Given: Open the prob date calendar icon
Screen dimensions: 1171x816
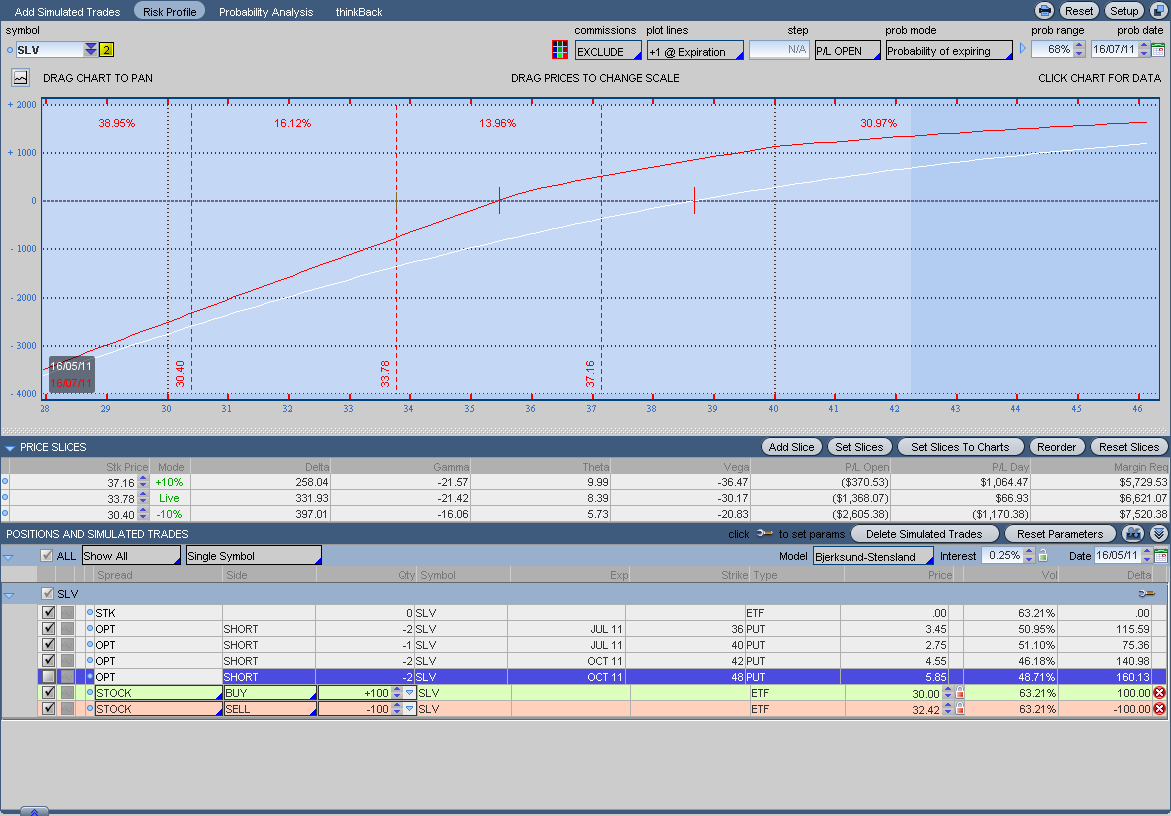Looking at the screenshot, I should [x=1158, y=50].
